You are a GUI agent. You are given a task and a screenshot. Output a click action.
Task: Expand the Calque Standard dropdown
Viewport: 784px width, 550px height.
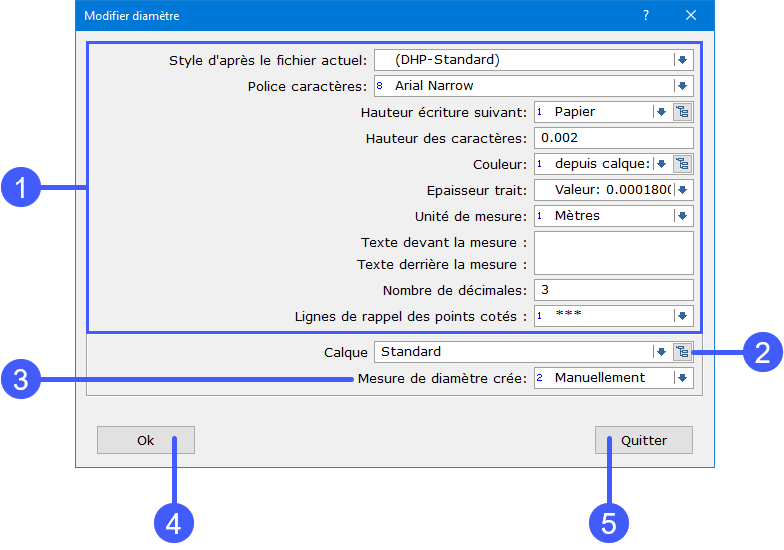(660, 352)
